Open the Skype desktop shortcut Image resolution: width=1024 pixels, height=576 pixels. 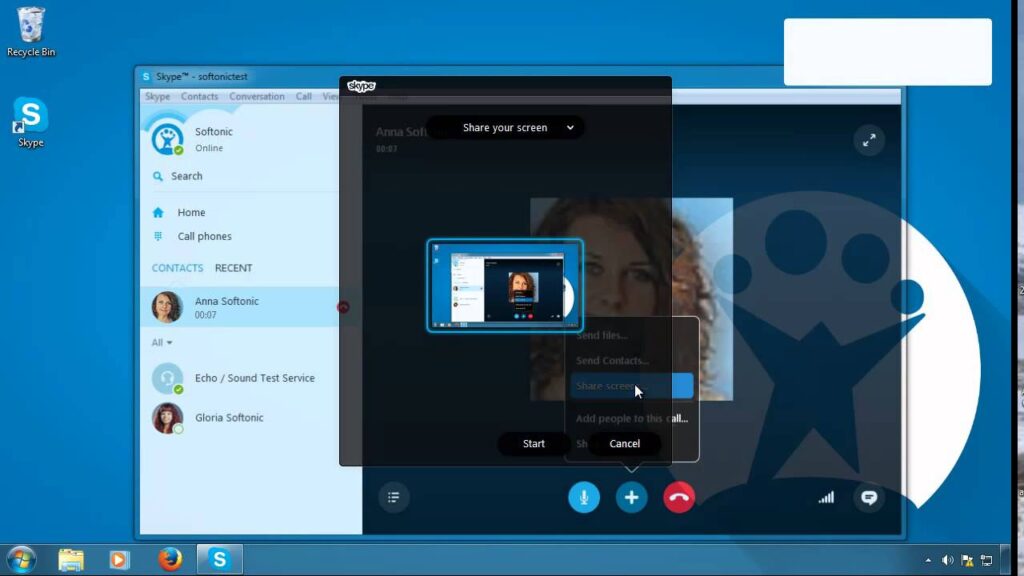click(31, 122)
